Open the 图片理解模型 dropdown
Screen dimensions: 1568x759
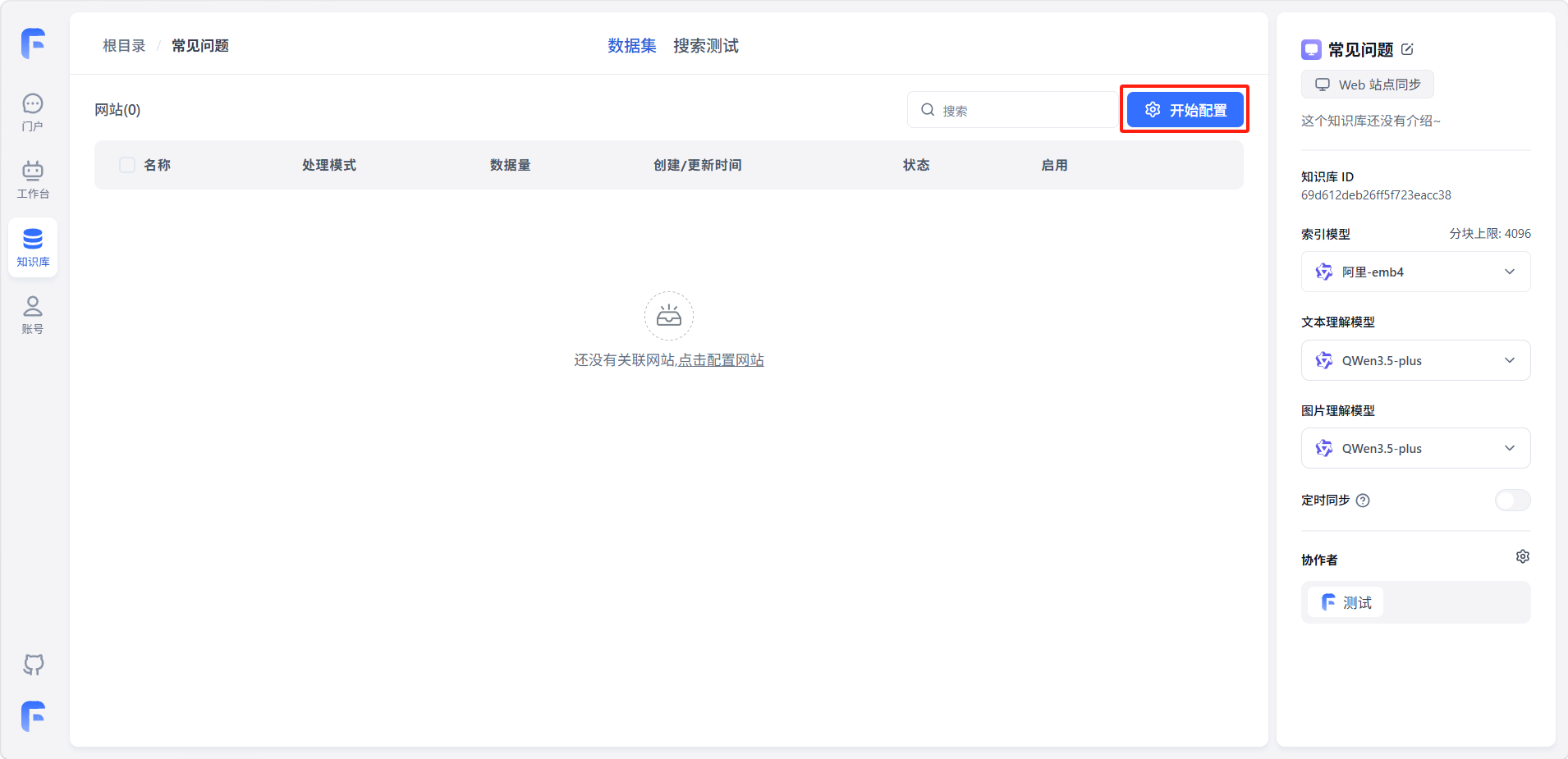pyautogui.click(x=1415, y=448)
